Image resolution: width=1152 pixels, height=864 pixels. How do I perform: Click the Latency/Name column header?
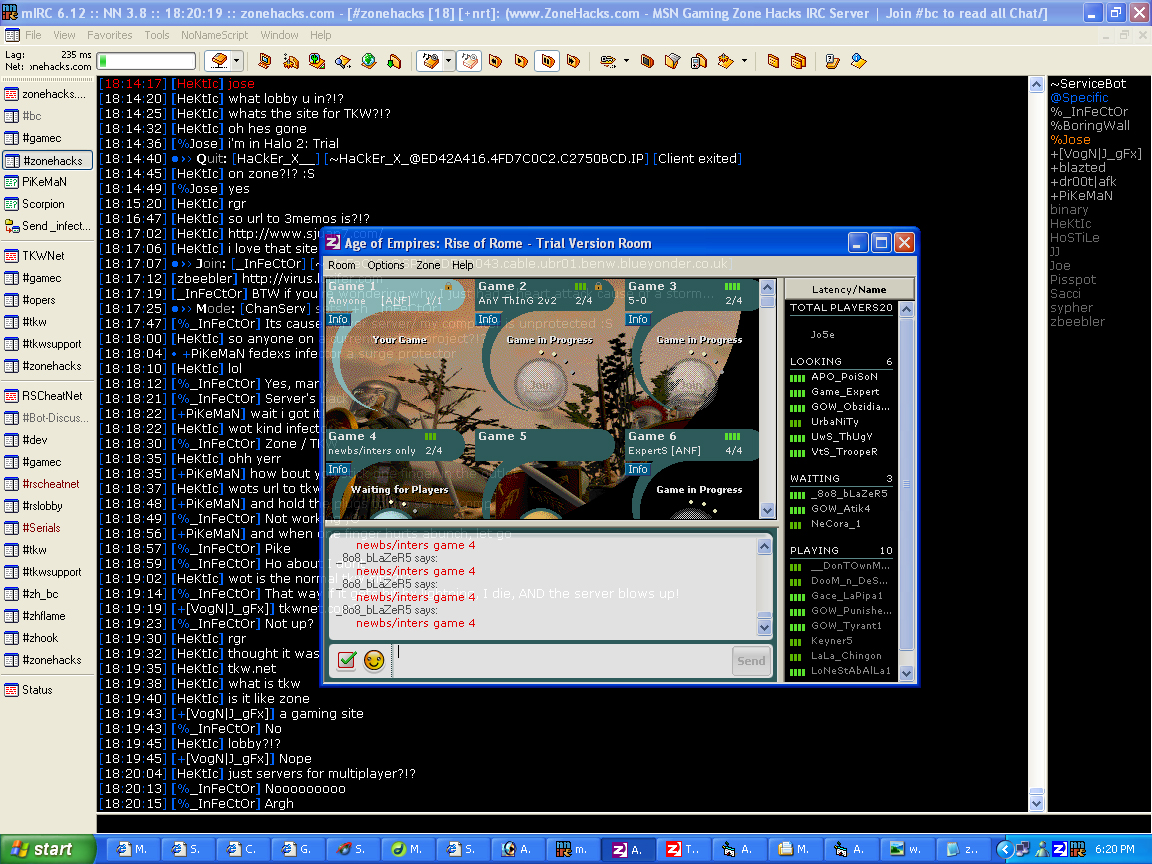tap(849, 289)
